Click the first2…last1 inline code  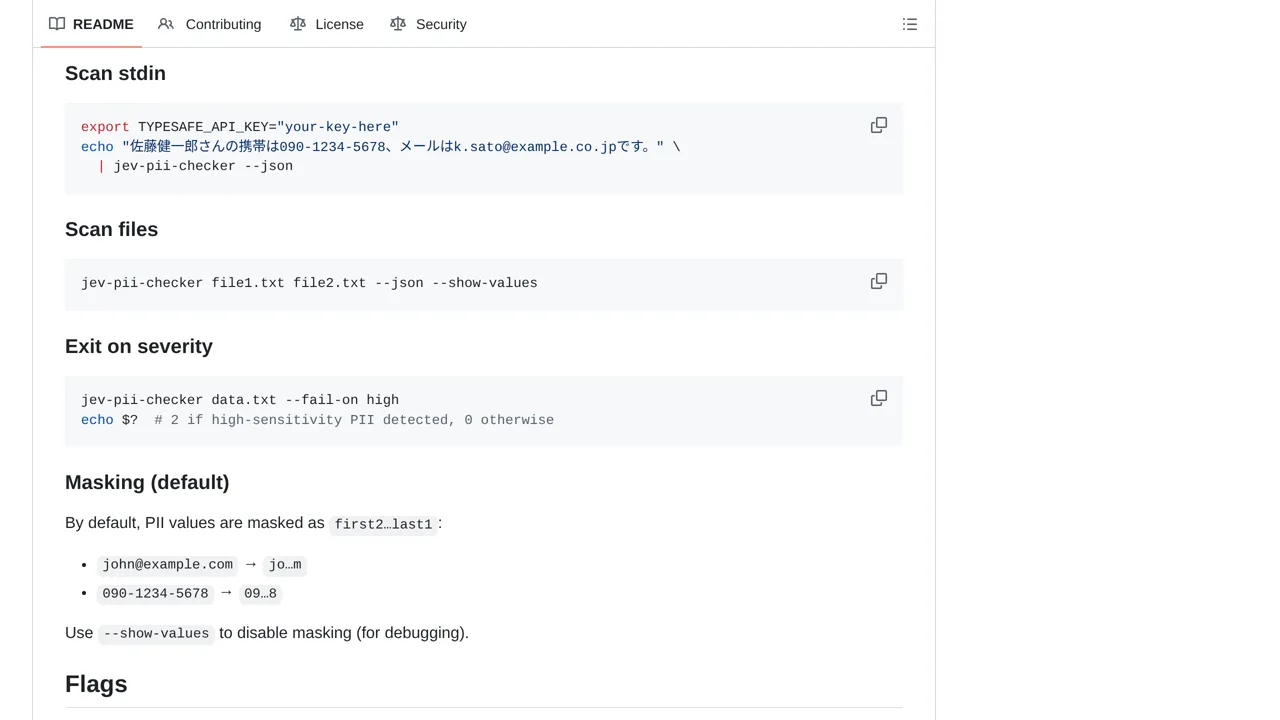coord(383,524)
